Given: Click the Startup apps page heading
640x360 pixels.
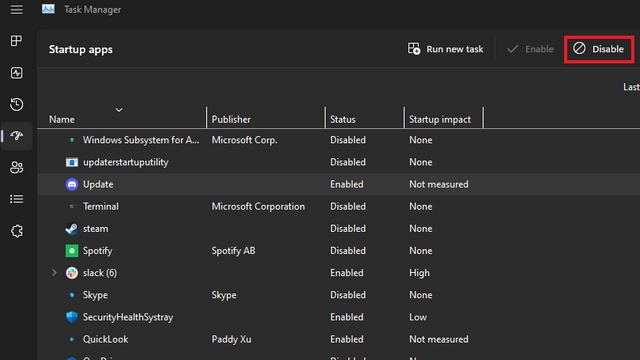Looking at the screenshot, I should tap(81, 49).
